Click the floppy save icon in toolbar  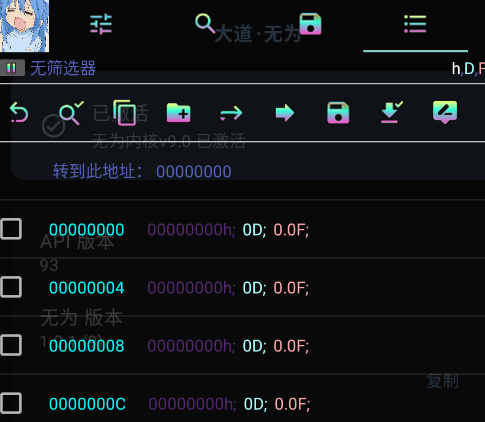(x=338, y=113)
